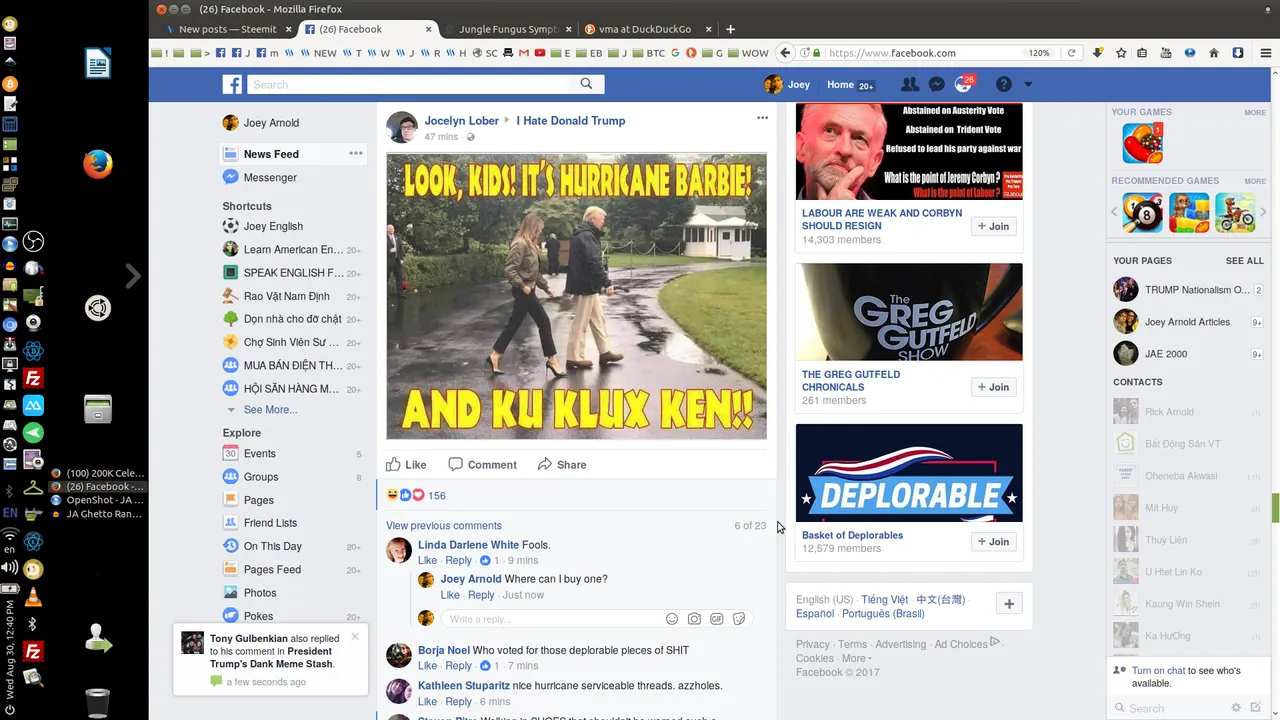Join Basket of Deplorables group

(x=994, y=542)
